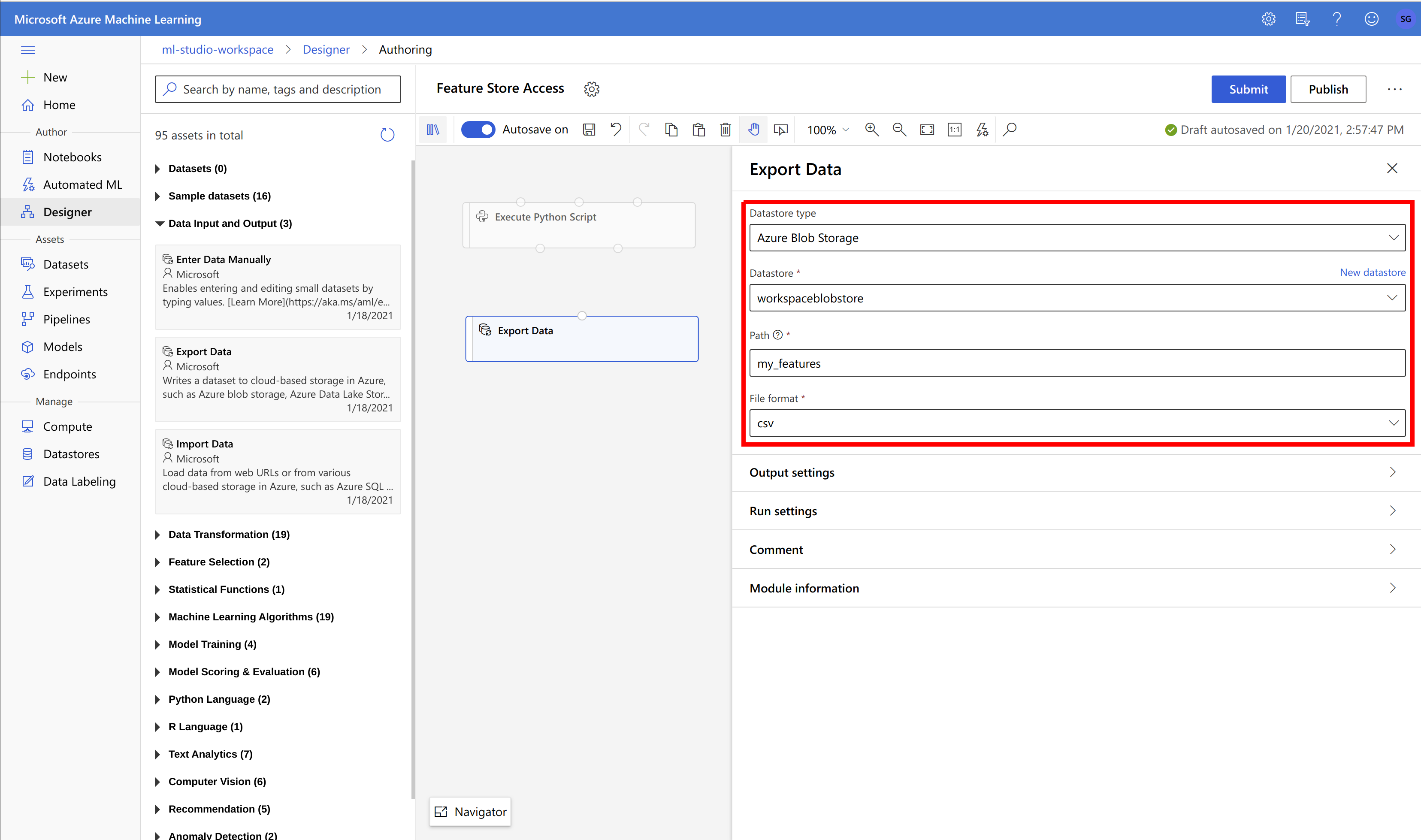Click the pan/hand tool in toolbar
1421x840 pixels.
(x=753, y=130)
